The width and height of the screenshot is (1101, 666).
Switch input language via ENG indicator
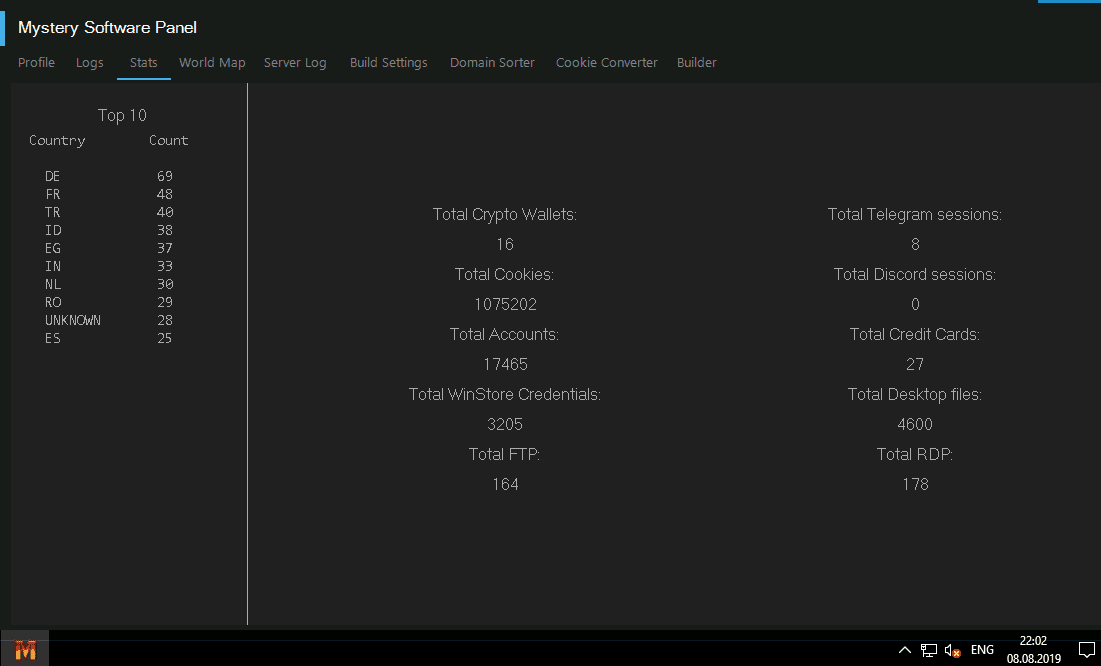982,650
